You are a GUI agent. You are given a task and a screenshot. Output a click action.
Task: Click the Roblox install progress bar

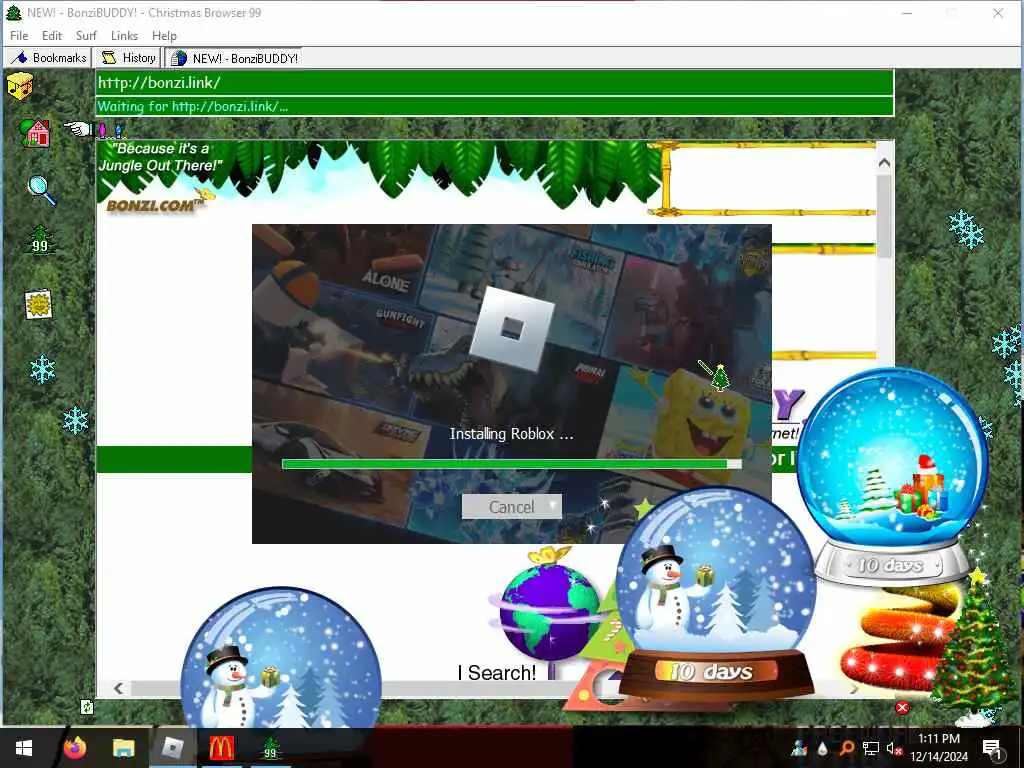click(x=511, y=464)
